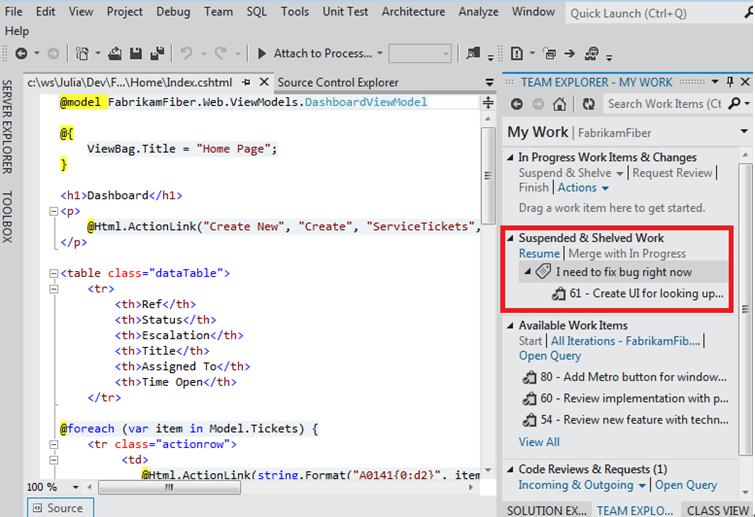The width and height of the screenshot is (755, 517).
Task: Click the green Start debugging arrow
Action: coord(262,53)
